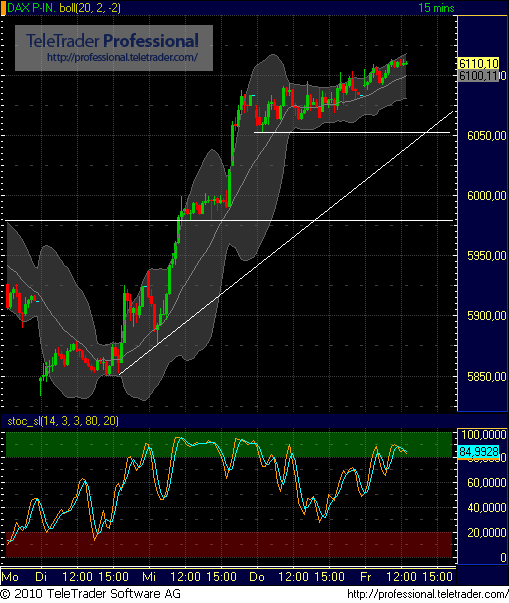Click the red oversold zone in stochastic panel
509x603 pixels.
pos(229,545)
